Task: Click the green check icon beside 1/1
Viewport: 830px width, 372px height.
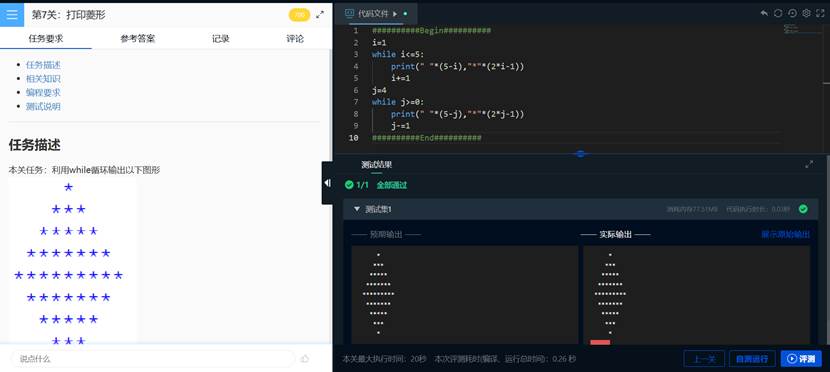Action: [x=349, y=185]
